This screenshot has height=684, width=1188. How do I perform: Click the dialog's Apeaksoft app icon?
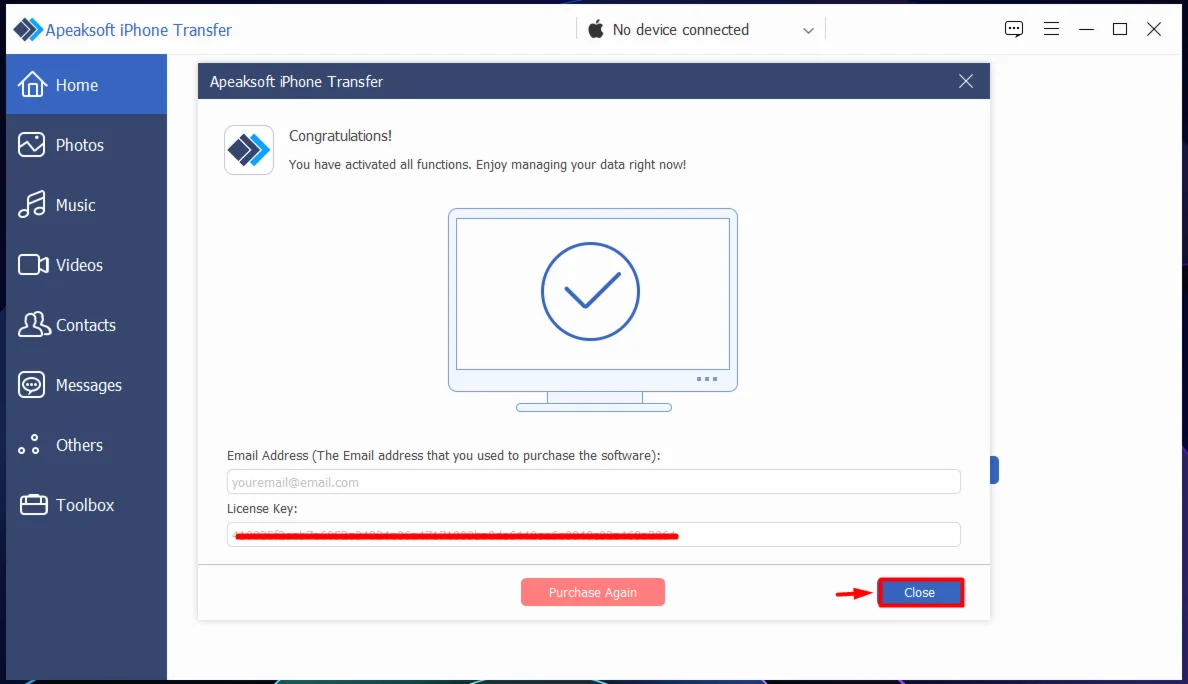point(249,150)
